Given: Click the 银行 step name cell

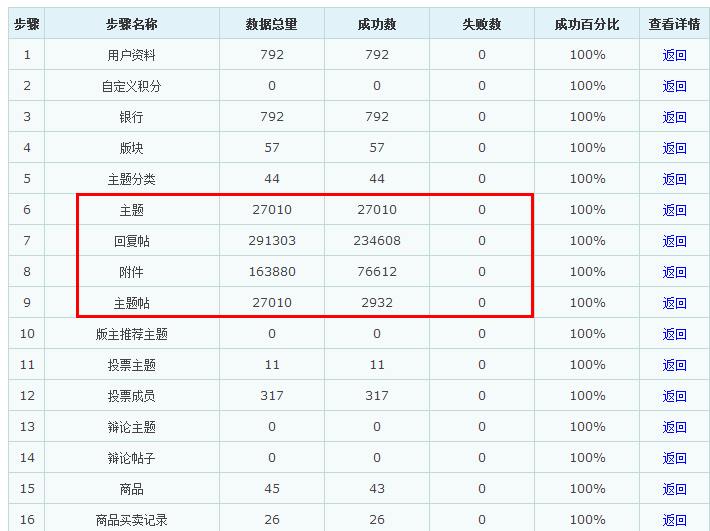Looking at the screenshot, I should pos(132,117).
